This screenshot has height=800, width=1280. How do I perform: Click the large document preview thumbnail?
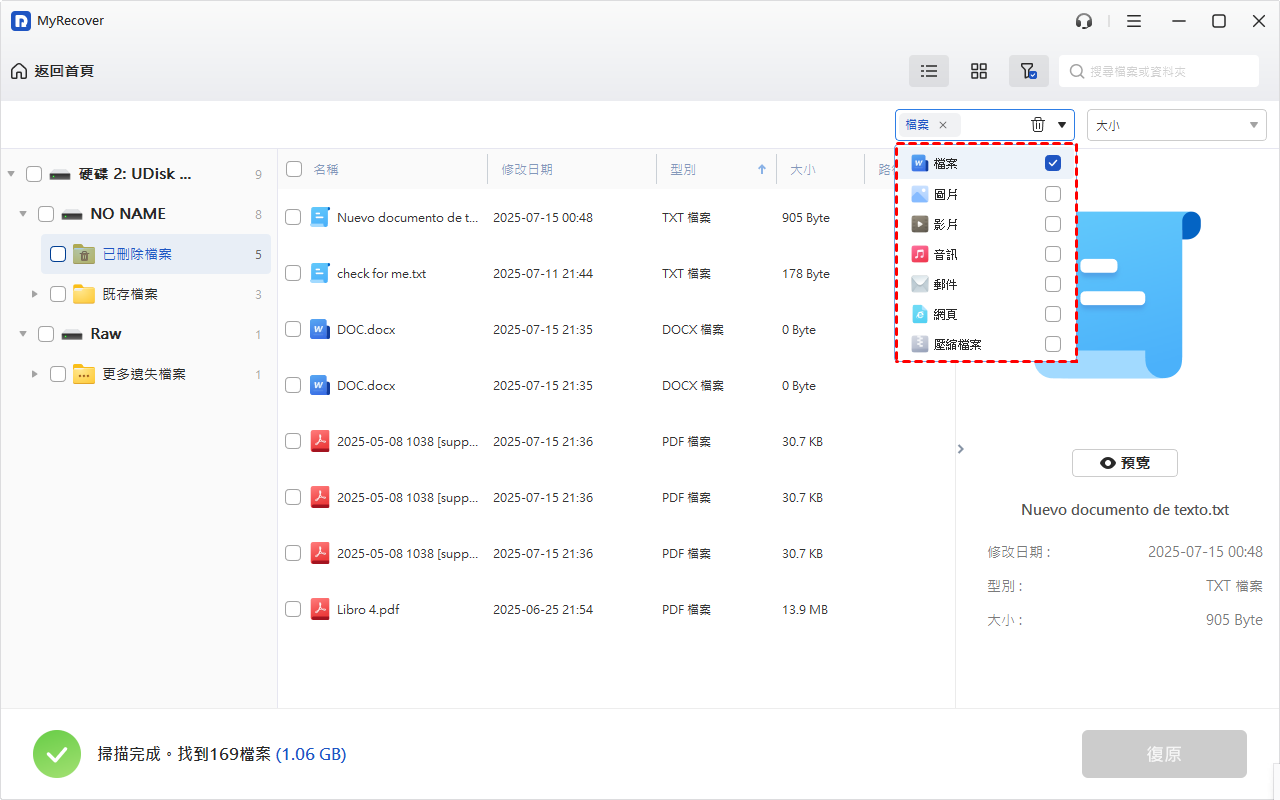pyautogui.click(x=1117, y=293)
